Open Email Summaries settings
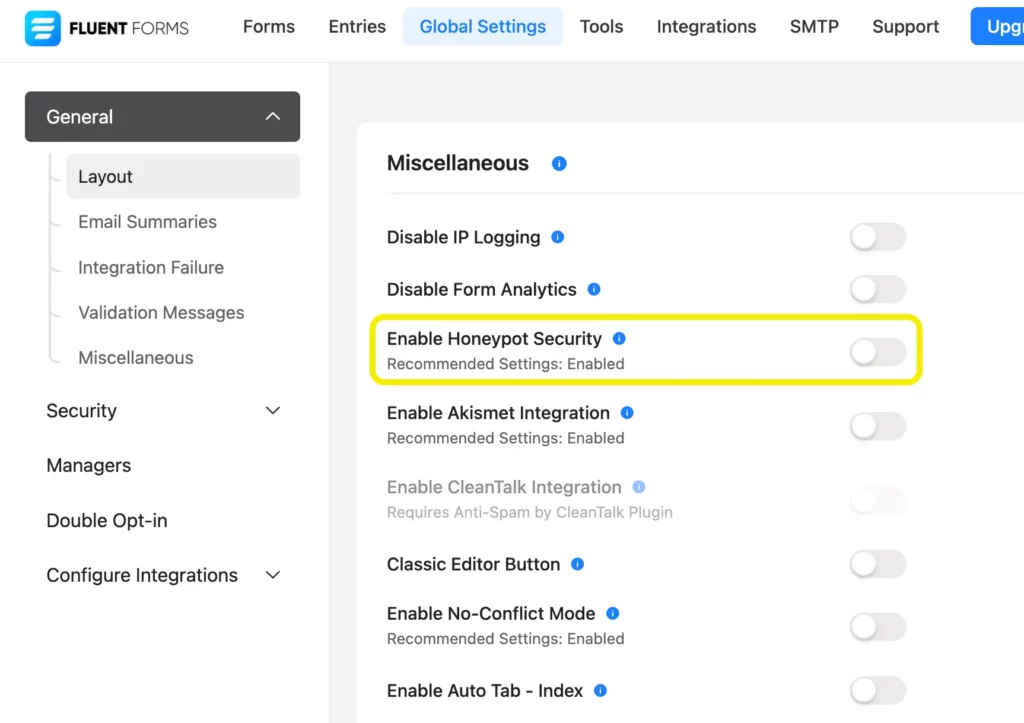Image resolution: width=1024 pixels, height=723 pixels. click(x=148, y=222)
